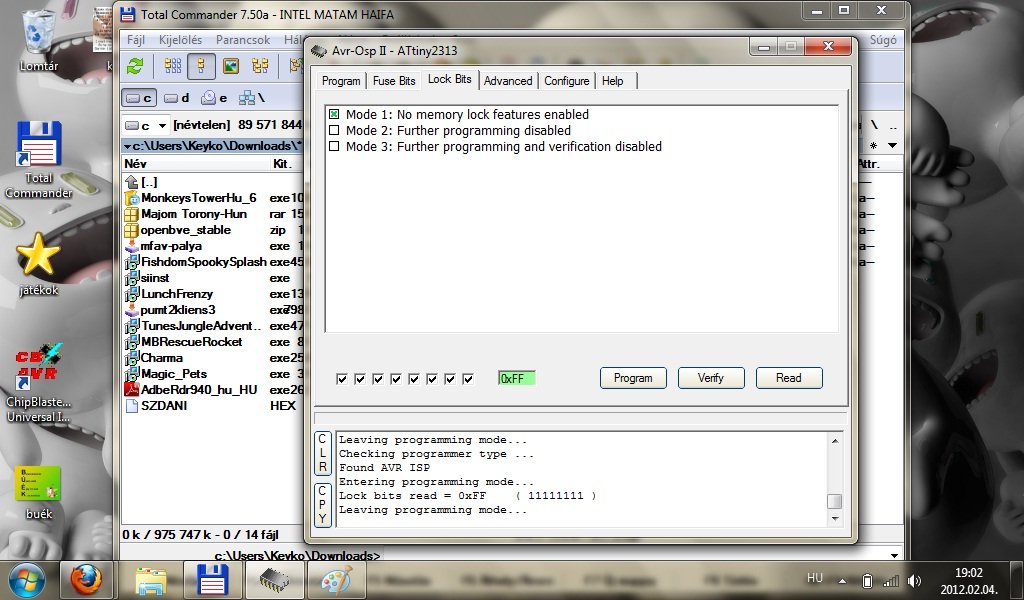
Task: Copy the log with CPY button
Action: point(323,505)
